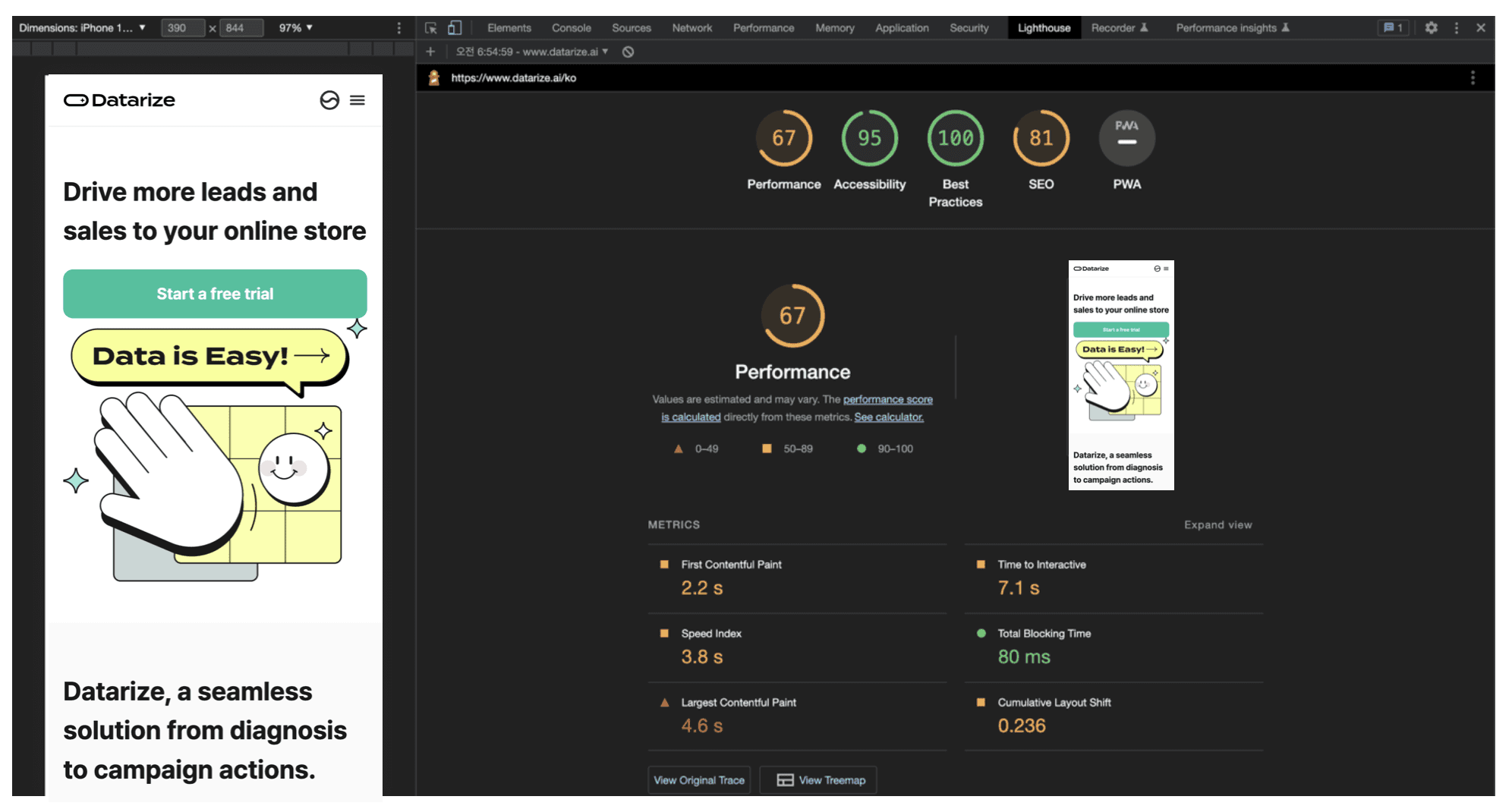Open the report timestamp dropdown
Screen dimensions: 1512x809
tap(532, 52)
